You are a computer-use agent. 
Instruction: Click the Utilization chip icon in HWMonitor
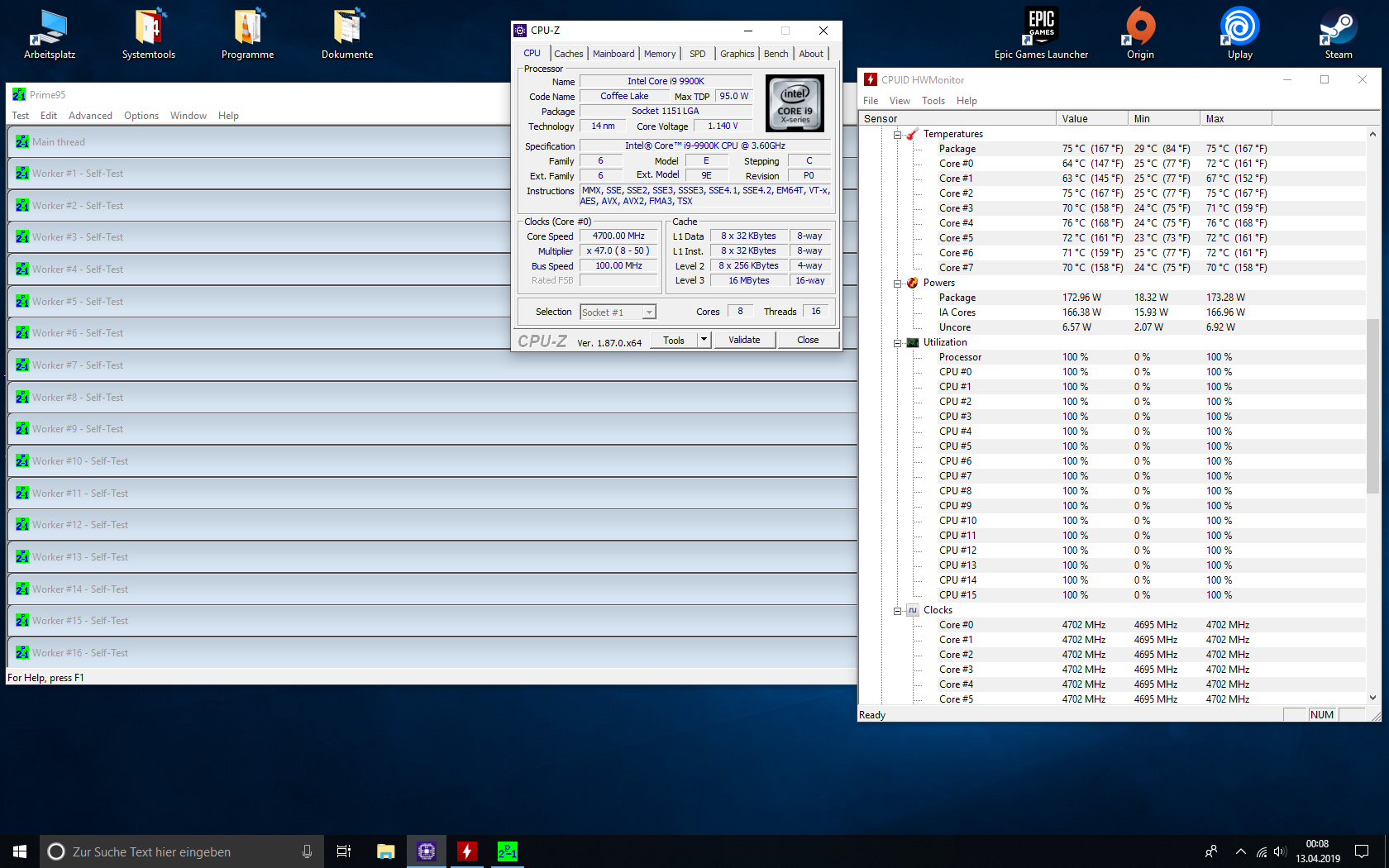[x=913, y=342]
